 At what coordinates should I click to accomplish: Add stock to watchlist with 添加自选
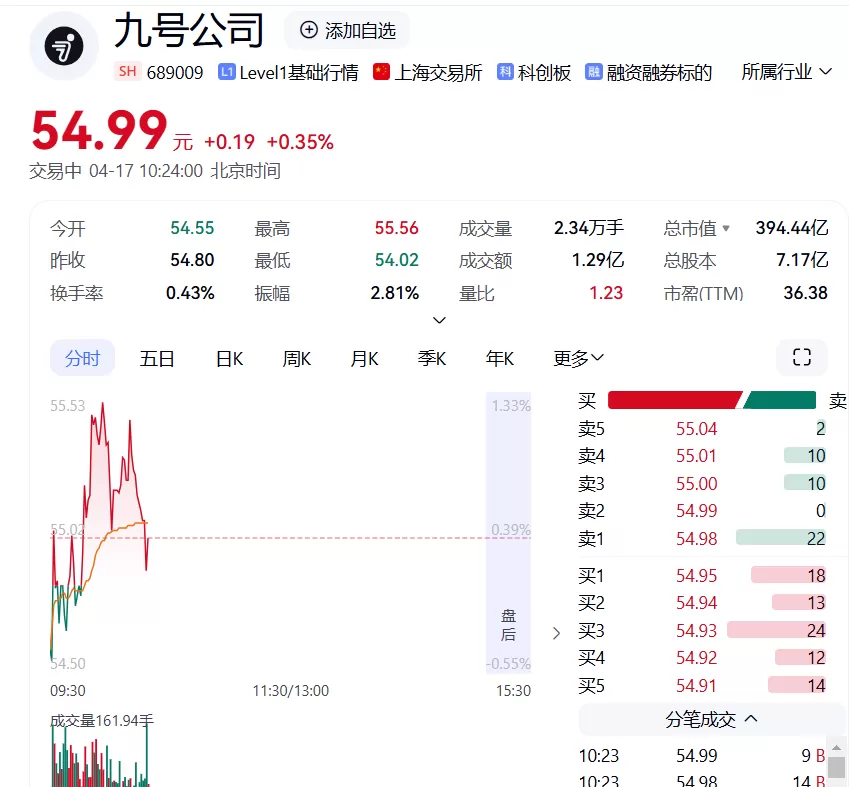pyautogui.click(x=347, y=30)
